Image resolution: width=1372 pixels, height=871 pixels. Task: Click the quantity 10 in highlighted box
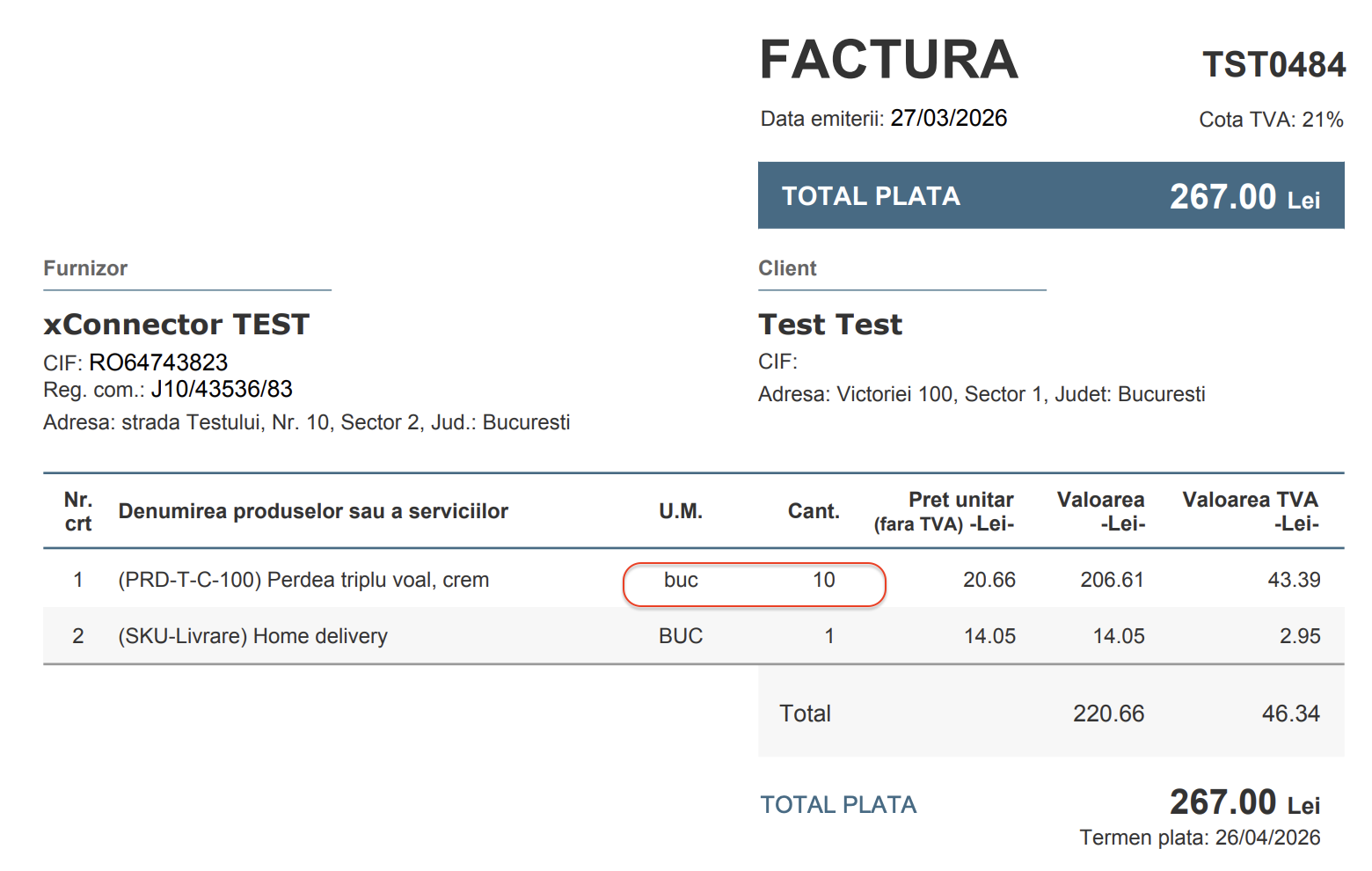pos(823,580)
